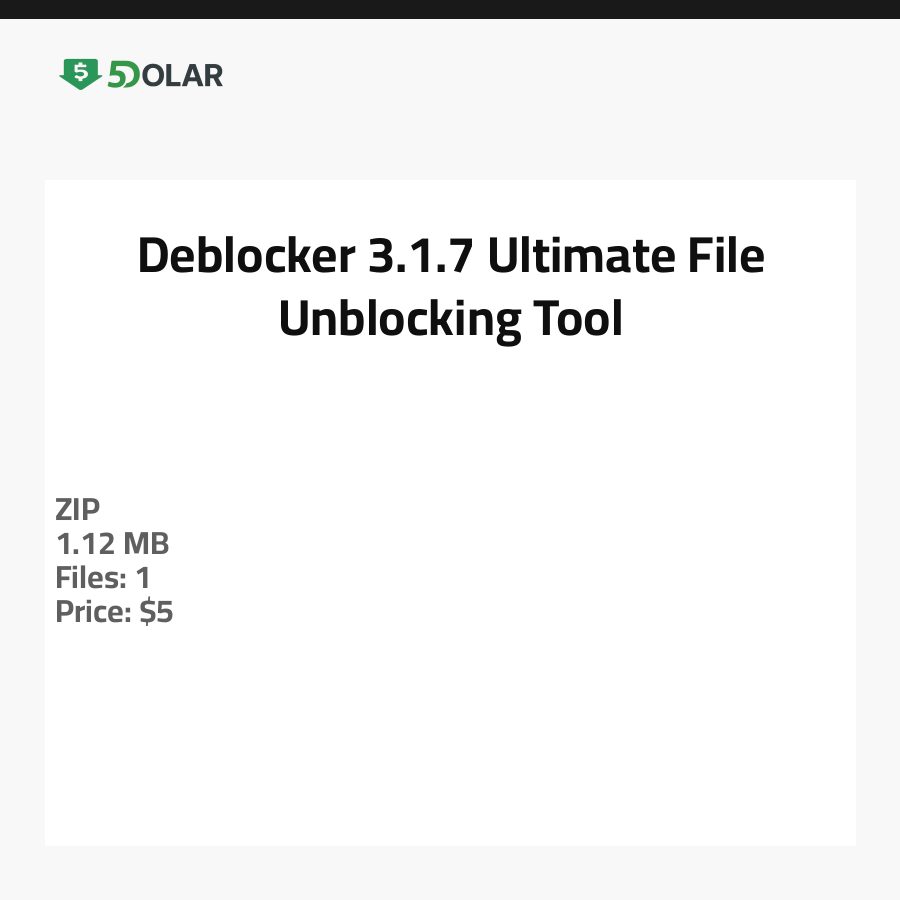
Task: Click the "Price:" label
Action: coord(94,612)
